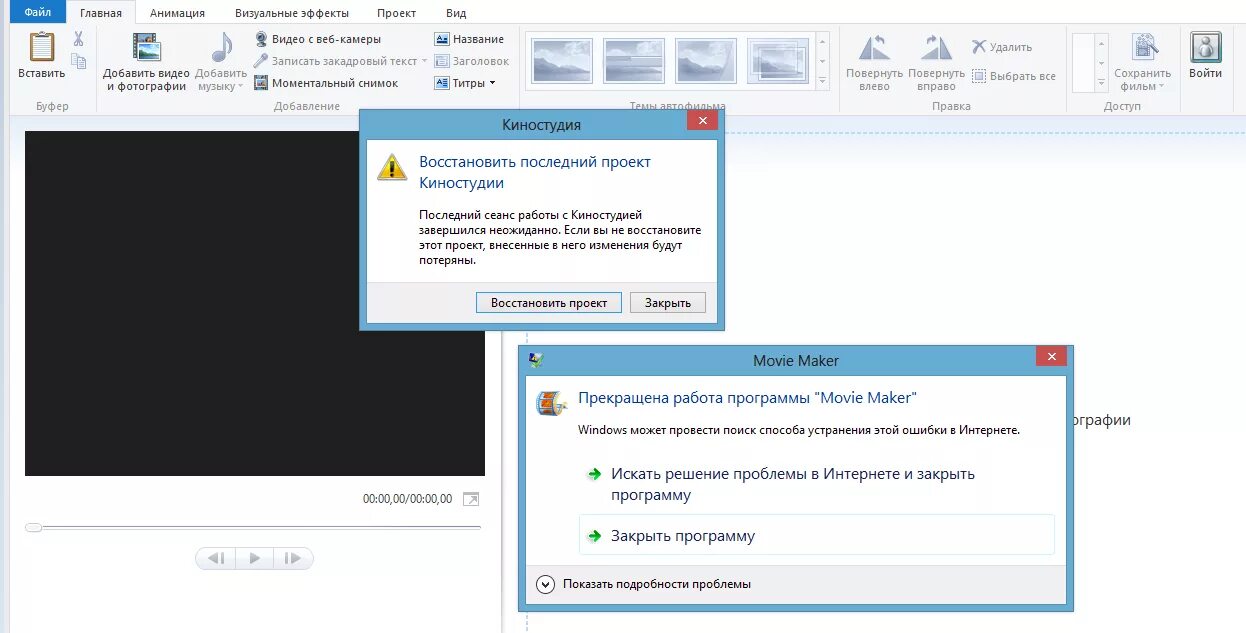The height and width of the screenshot is (633, 1246).
Task: Open the Титры dropdown
Action: coord(466,83)
